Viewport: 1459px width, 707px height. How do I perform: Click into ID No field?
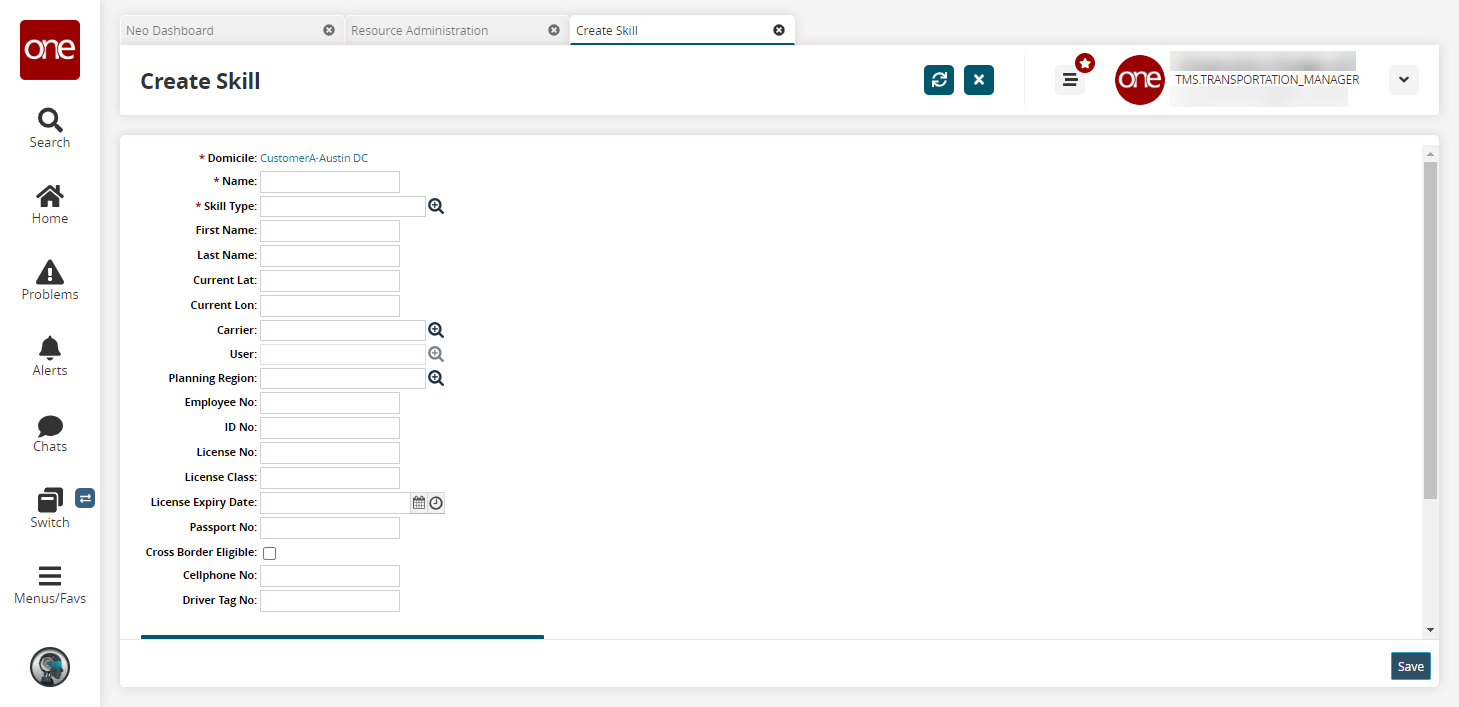pyautogui.click(x=330, y=428)
